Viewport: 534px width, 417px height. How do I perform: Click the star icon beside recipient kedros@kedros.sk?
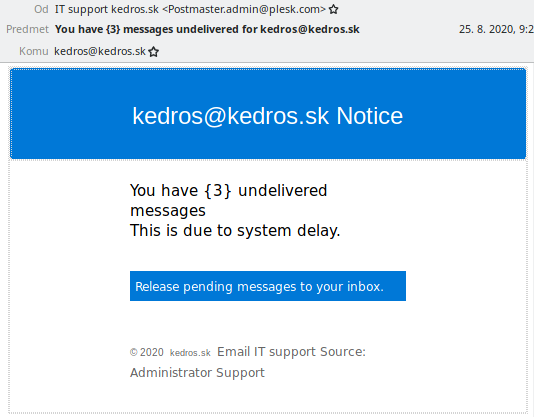click(x=154, y=51)
